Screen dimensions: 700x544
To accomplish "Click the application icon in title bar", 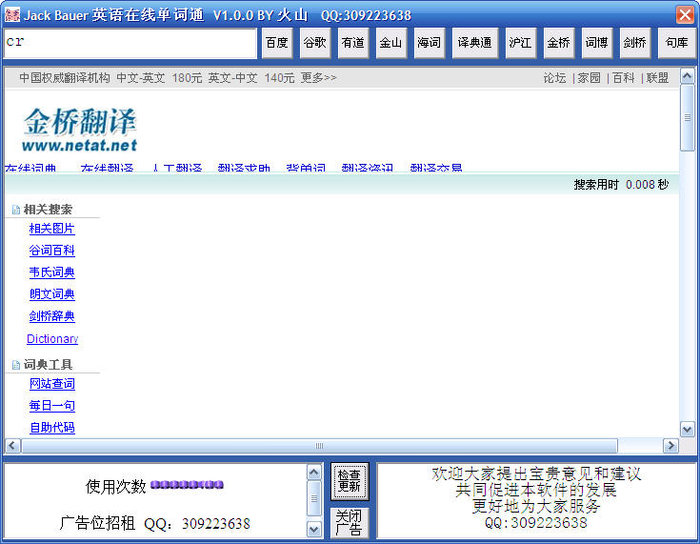I will 12,14.
